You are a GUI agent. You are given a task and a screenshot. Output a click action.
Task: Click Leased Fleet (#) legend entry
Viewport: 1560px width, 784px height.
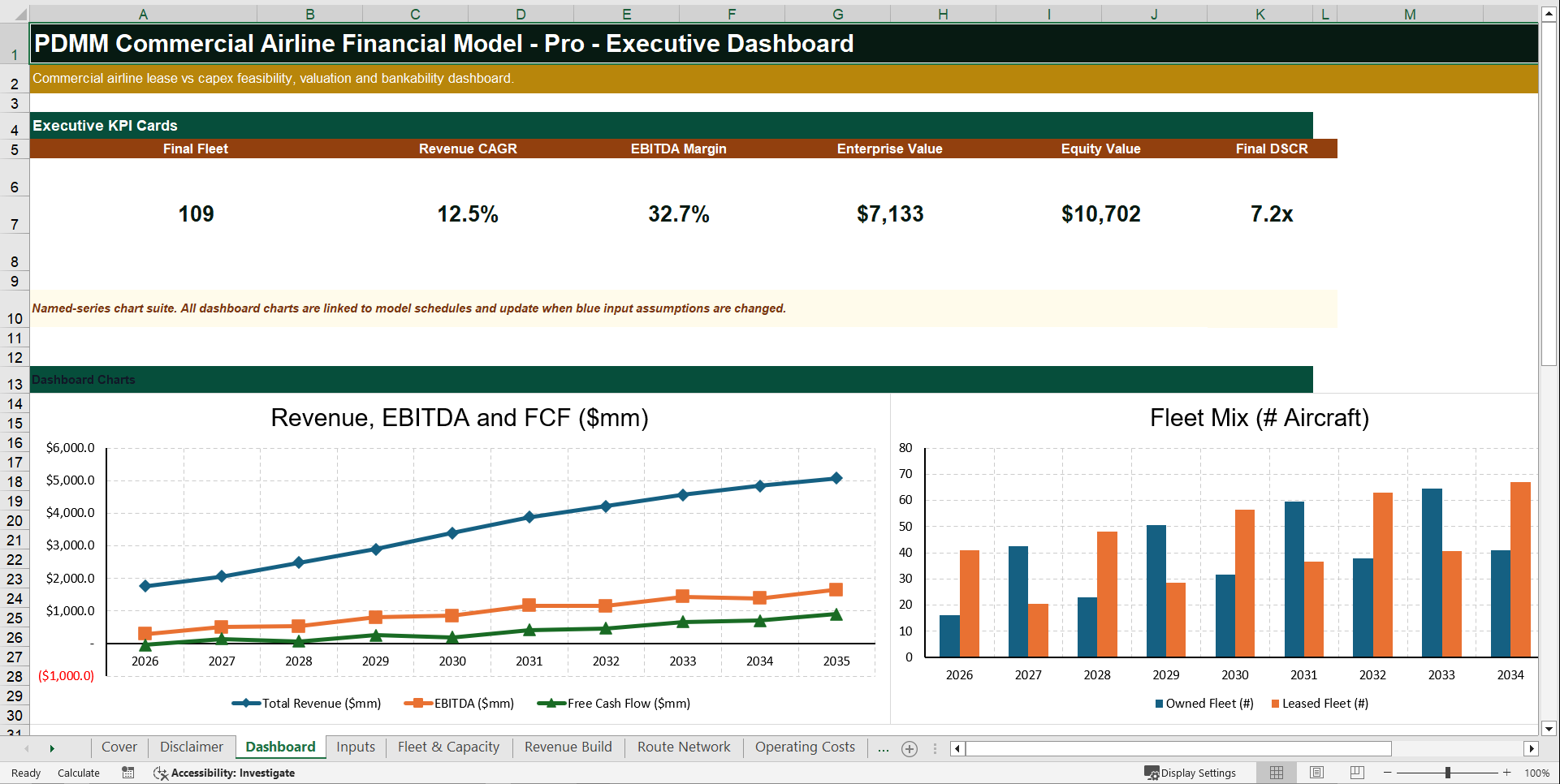click(1320, 704)
